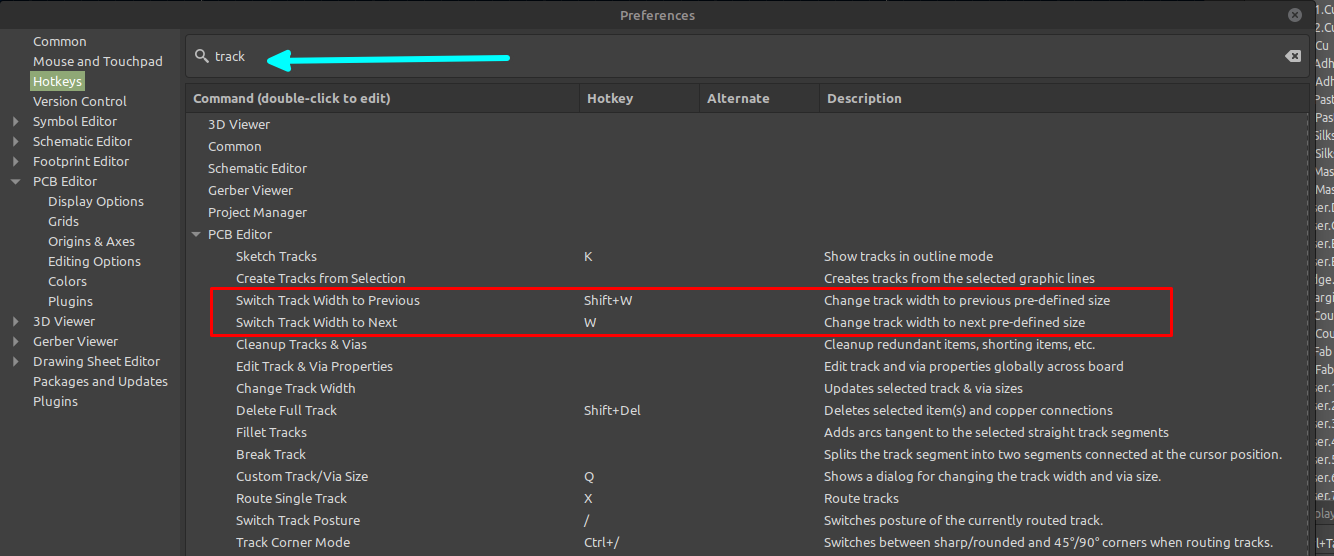Open the Mouse and Touchpad settings page
This screenshot has height=556, width=1334.
coord(97,62)
